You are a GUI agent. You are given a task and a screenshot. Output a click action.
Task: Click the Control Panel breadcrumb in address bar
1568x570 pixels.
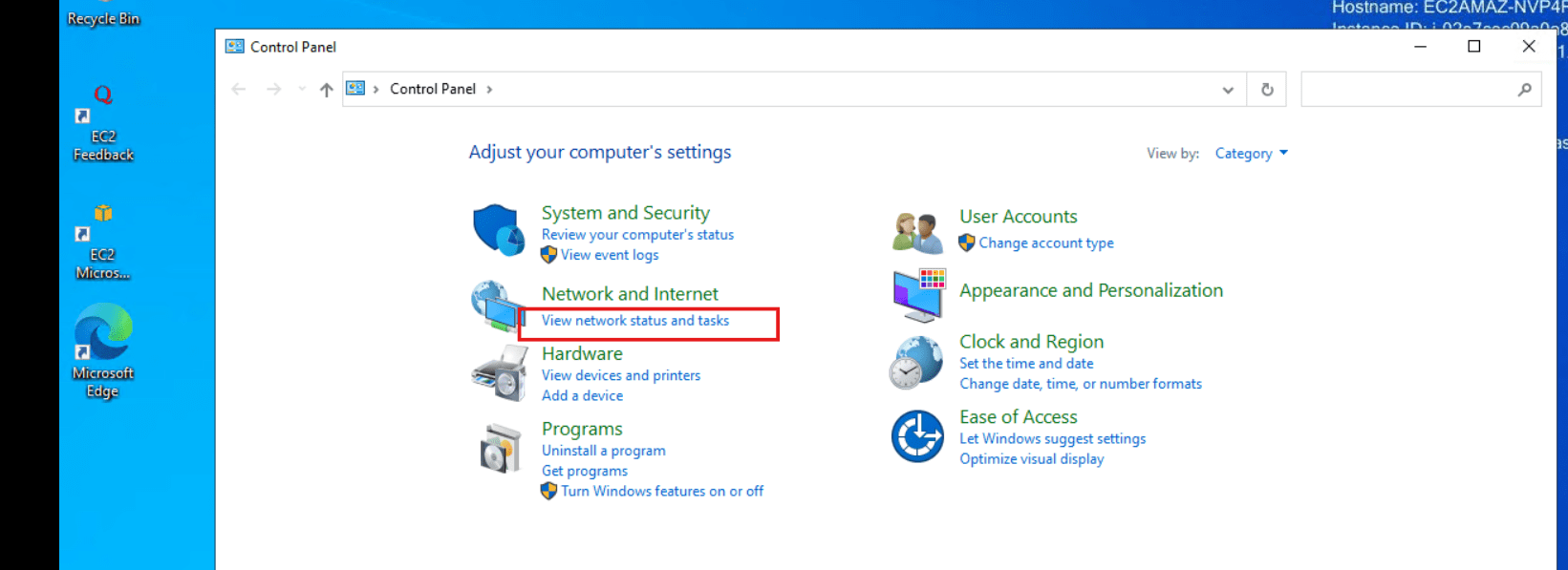pos(433,90)
